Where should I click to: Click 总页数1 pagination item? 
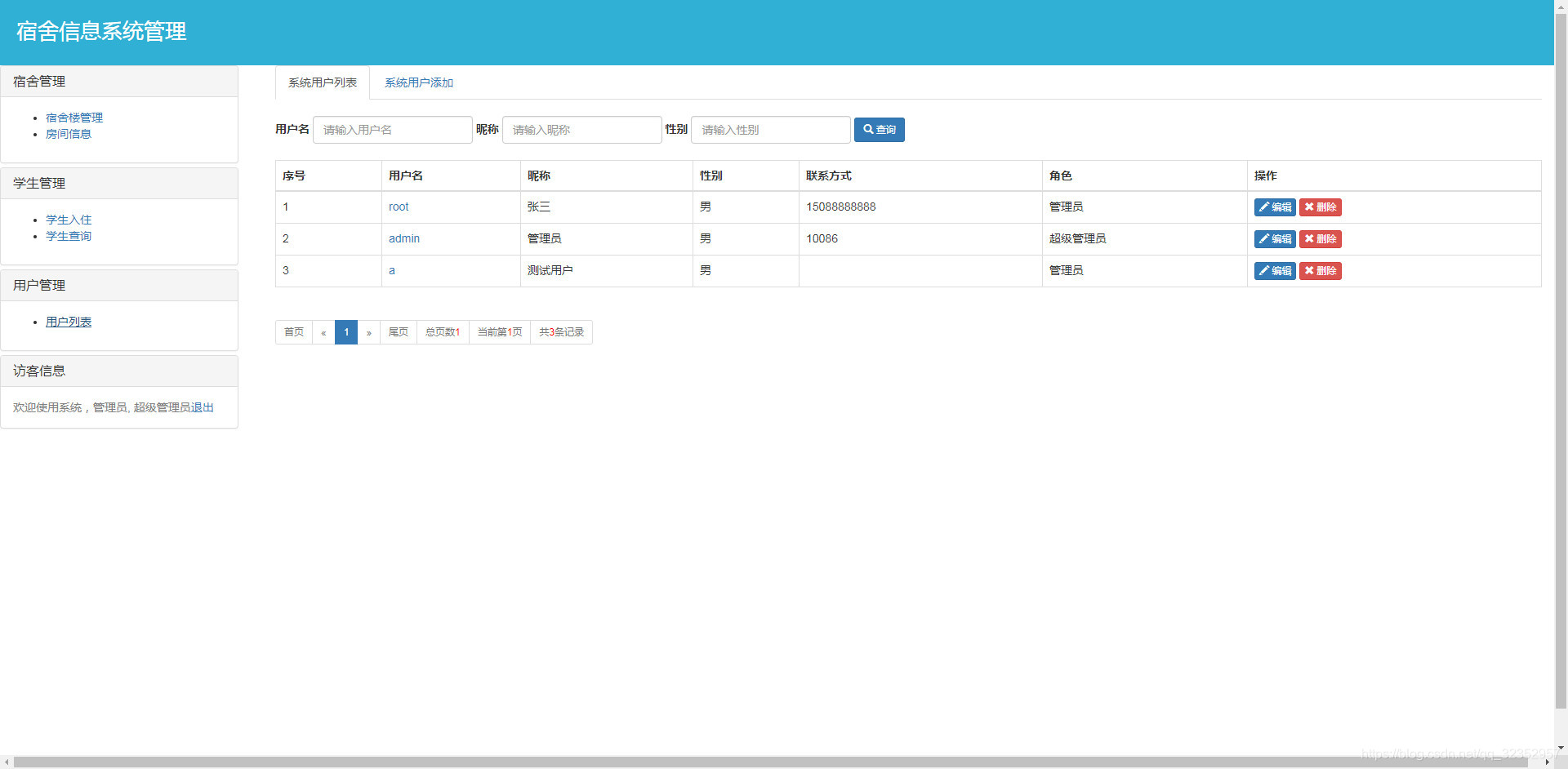(x=443, y=332)
